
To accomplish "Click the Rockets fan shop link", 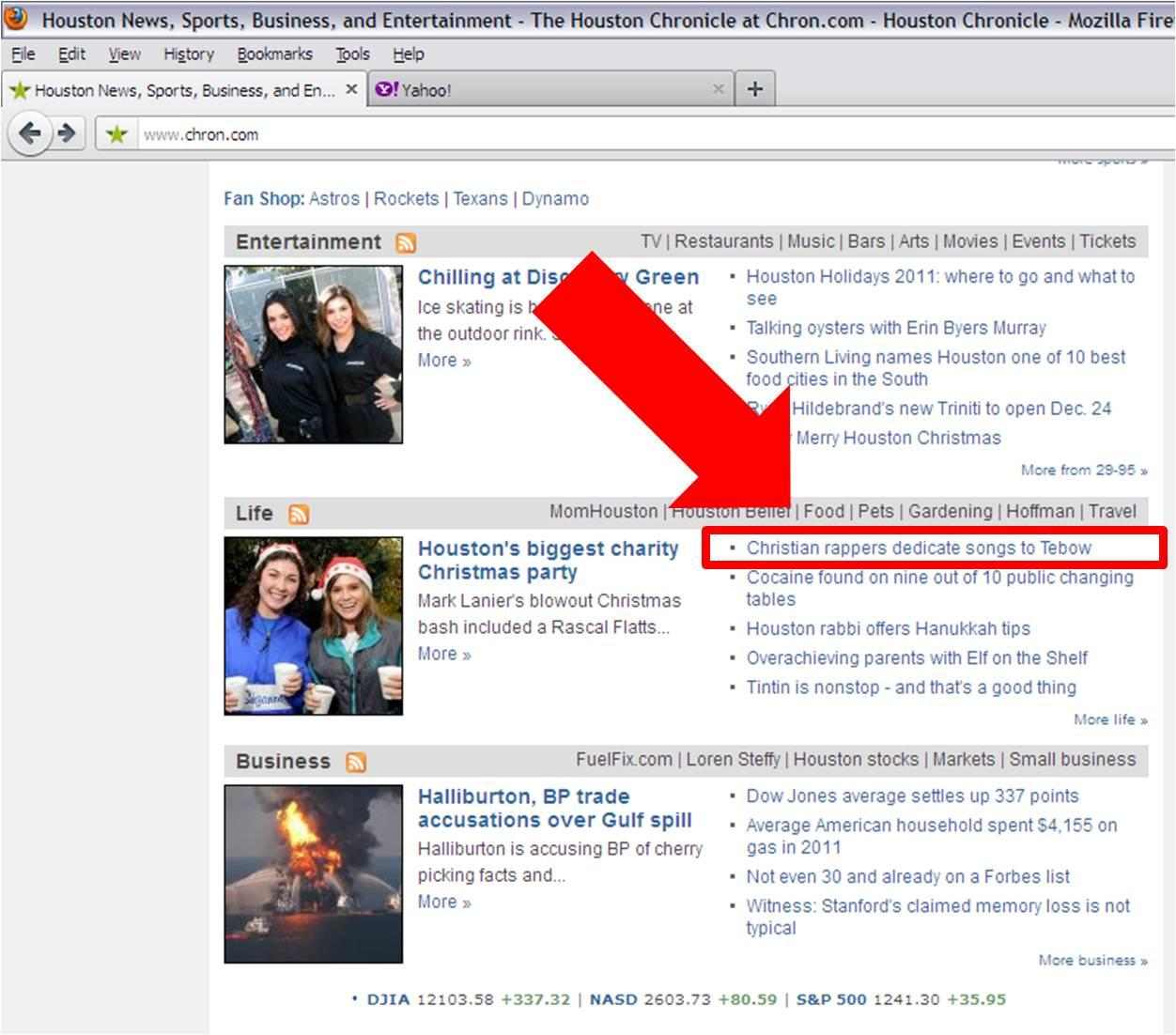I will click(406, 199).
